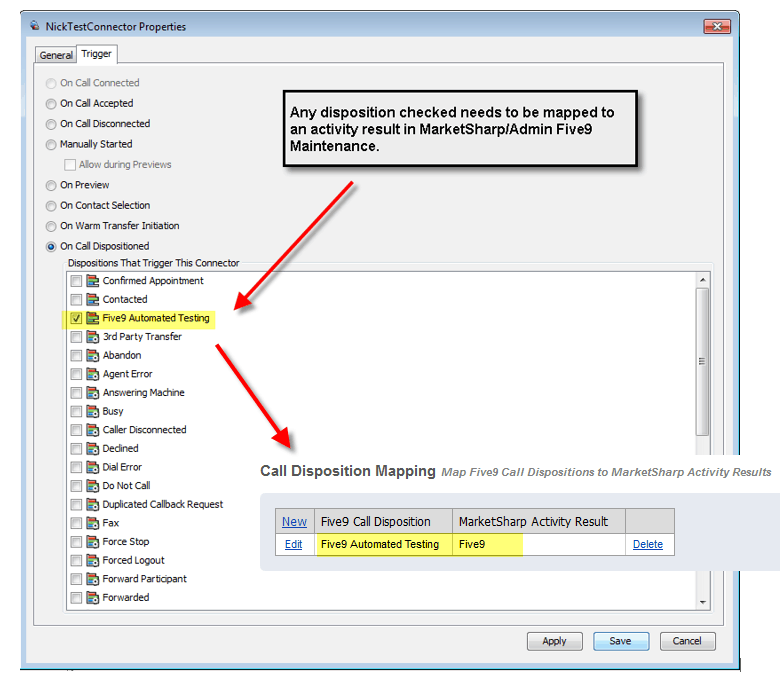
Task: Click the Answering Machine disposition icon
Action: click(93, 392)
